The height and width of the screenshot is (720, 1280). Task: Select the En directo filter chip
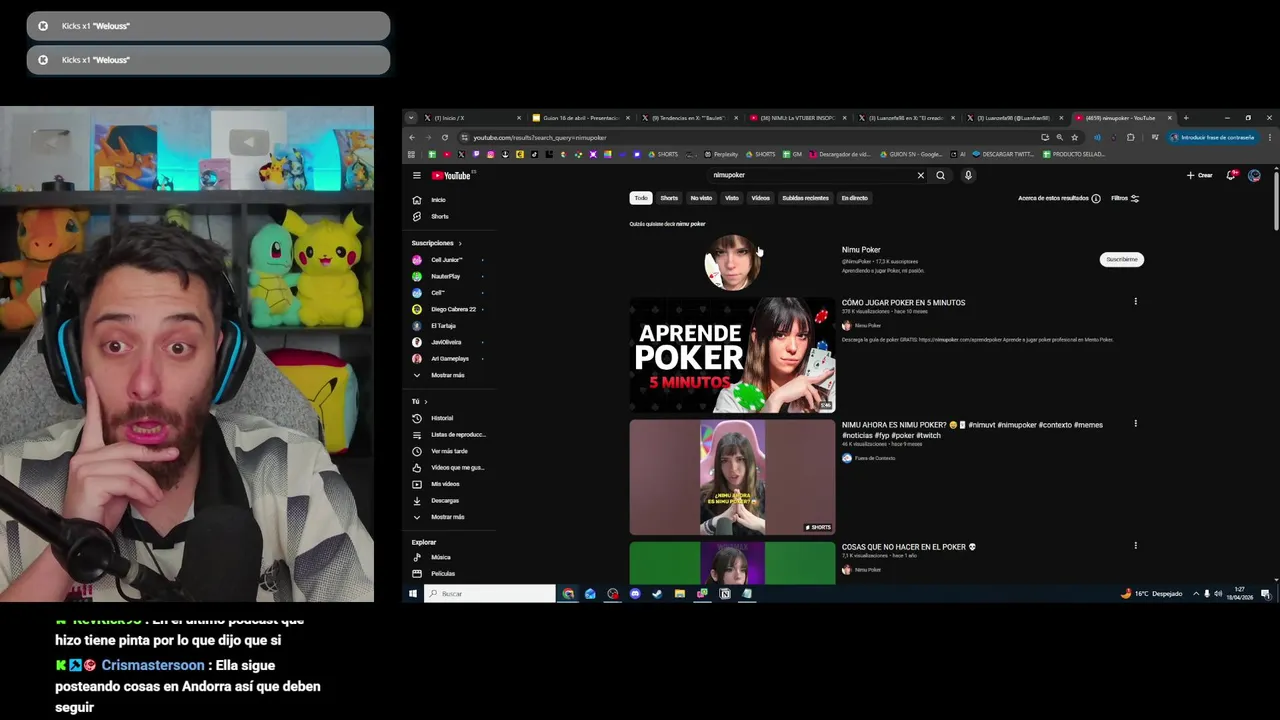pos(855,198)
